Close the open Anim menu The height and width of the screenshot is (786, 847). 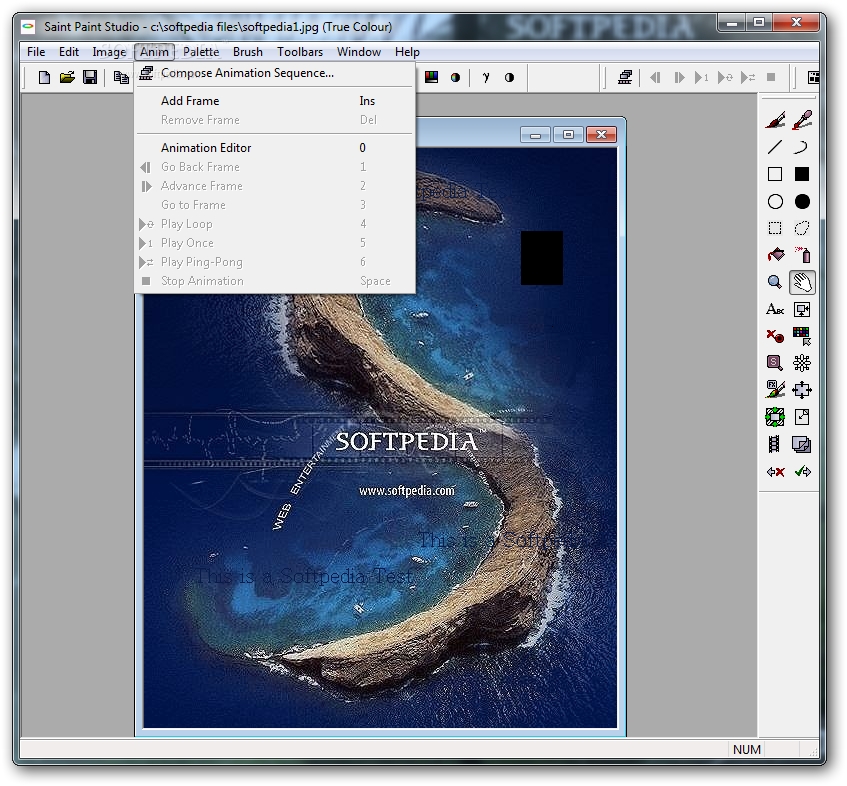(154, 52)
